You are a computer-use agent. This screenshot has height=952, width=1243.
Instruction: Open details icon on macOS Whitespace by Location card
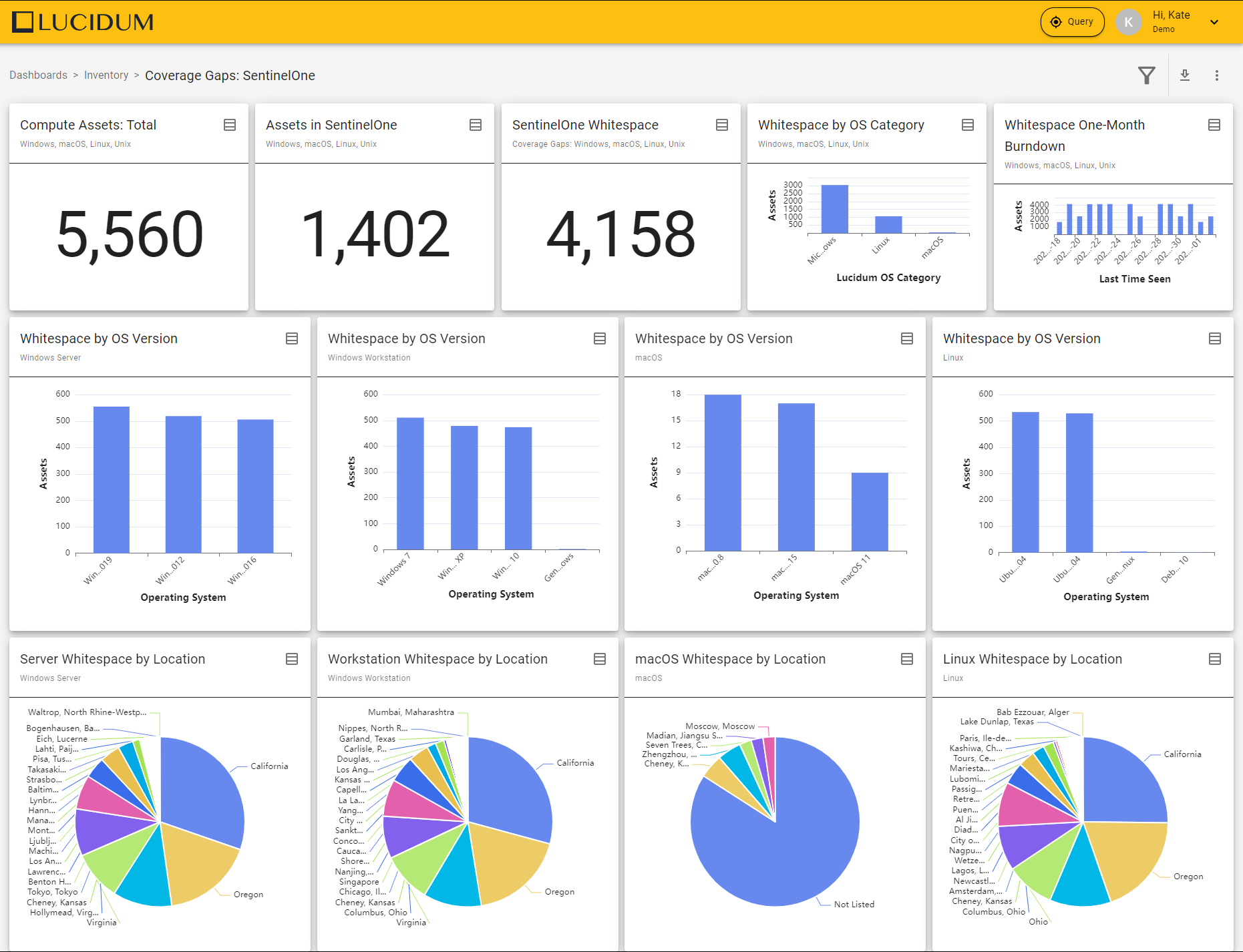pyautogui.click(x=907, y=659)
